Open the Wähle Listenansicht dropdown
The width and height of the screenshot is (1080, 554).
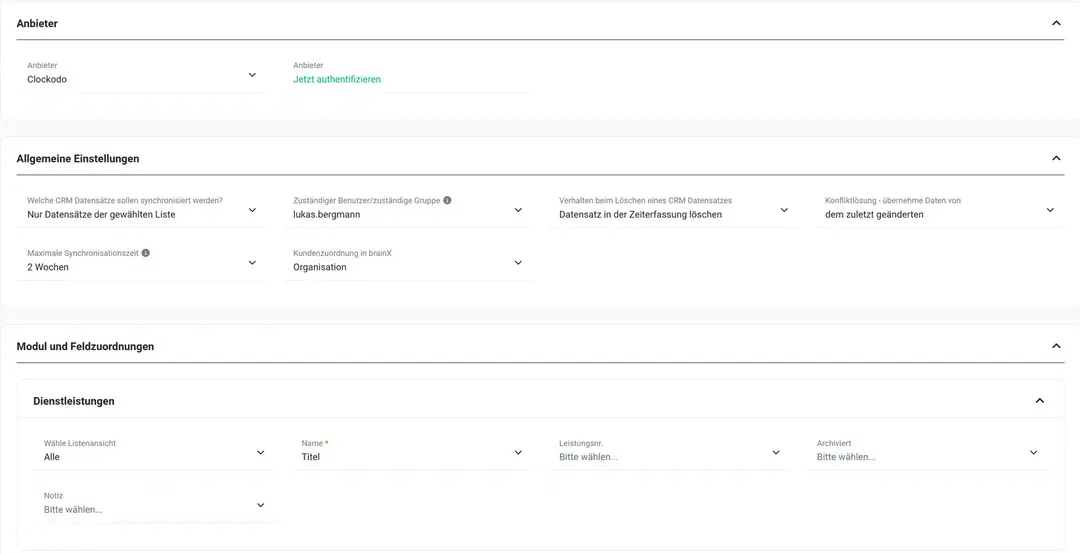point(154,452)
